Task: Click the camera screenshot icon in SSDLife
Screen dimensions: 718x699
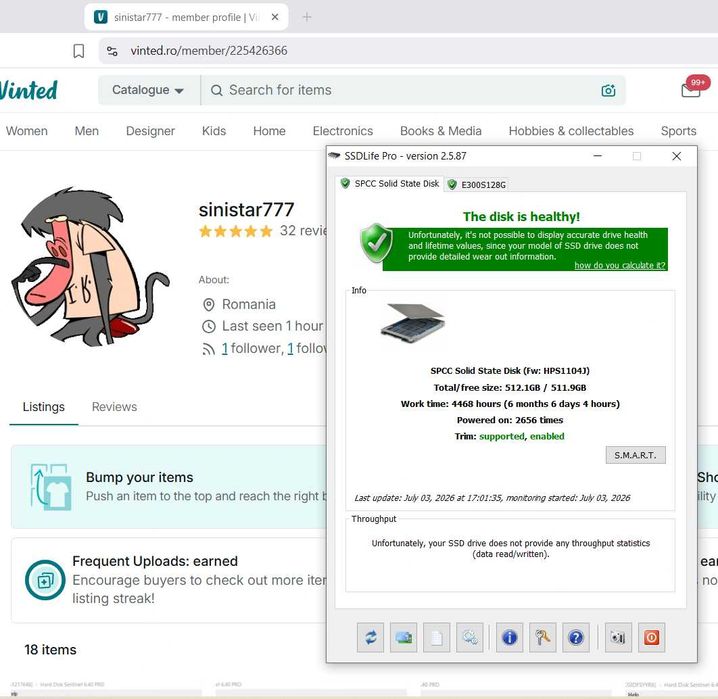Action: coord(618,637)
